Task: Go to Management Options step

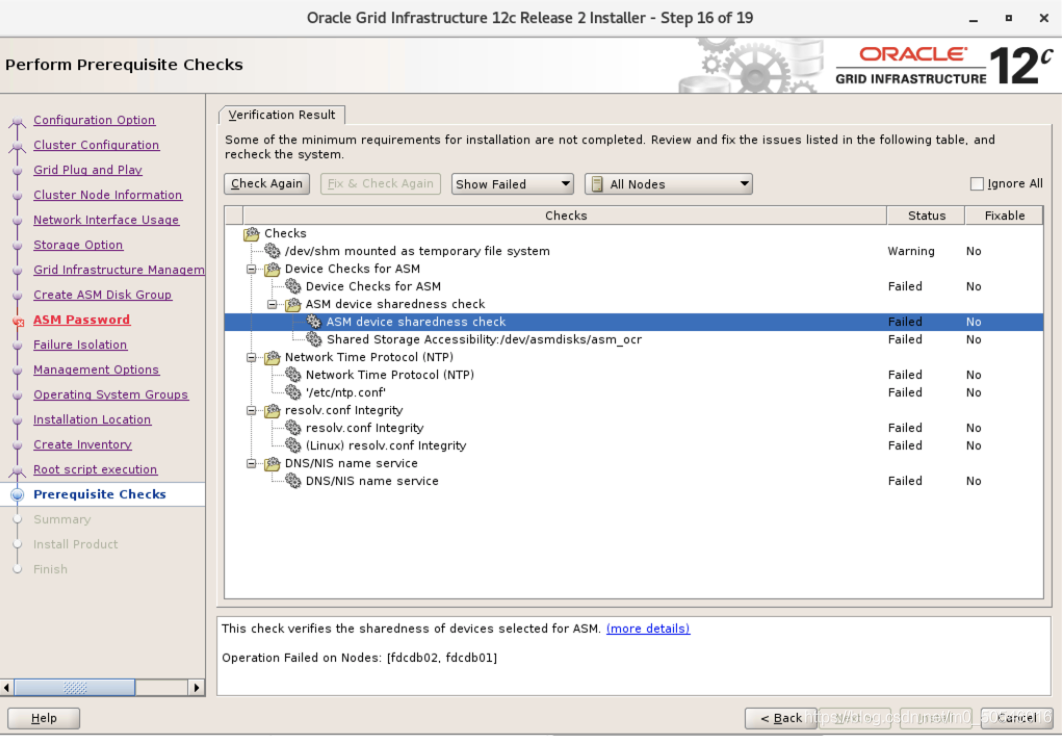Action: (96, 370)
